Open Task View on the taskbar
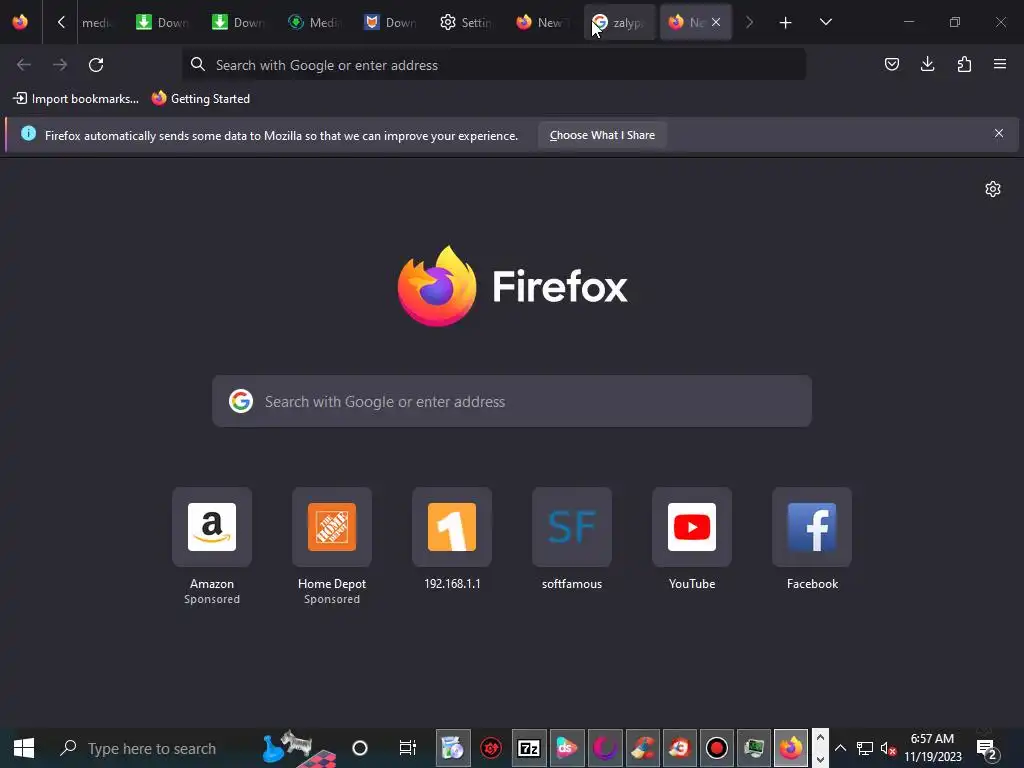The image size is (1024, 768). [408, 748]
